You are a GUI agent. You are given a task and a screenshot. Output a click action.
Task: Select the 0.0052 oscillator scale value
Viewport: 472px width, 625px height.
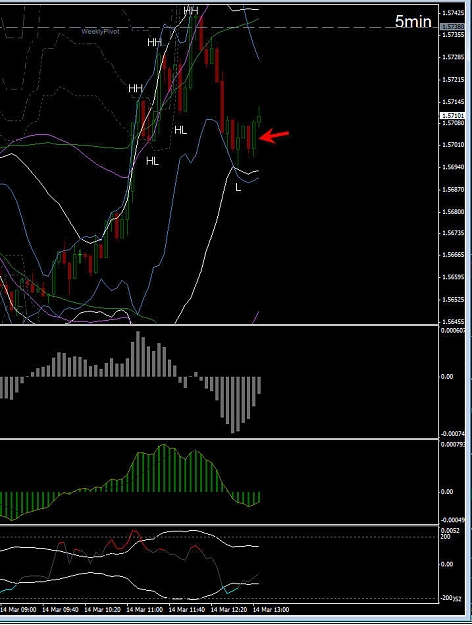[450, 531]
